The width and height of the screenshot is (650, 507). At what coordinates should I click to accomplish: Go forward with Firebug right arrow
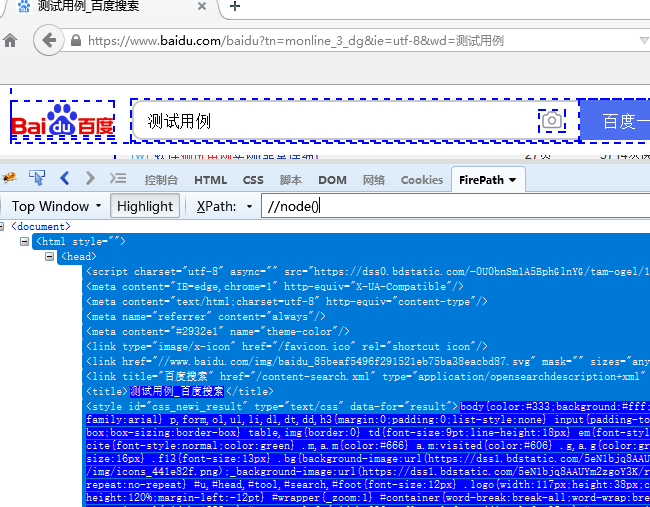90,178
